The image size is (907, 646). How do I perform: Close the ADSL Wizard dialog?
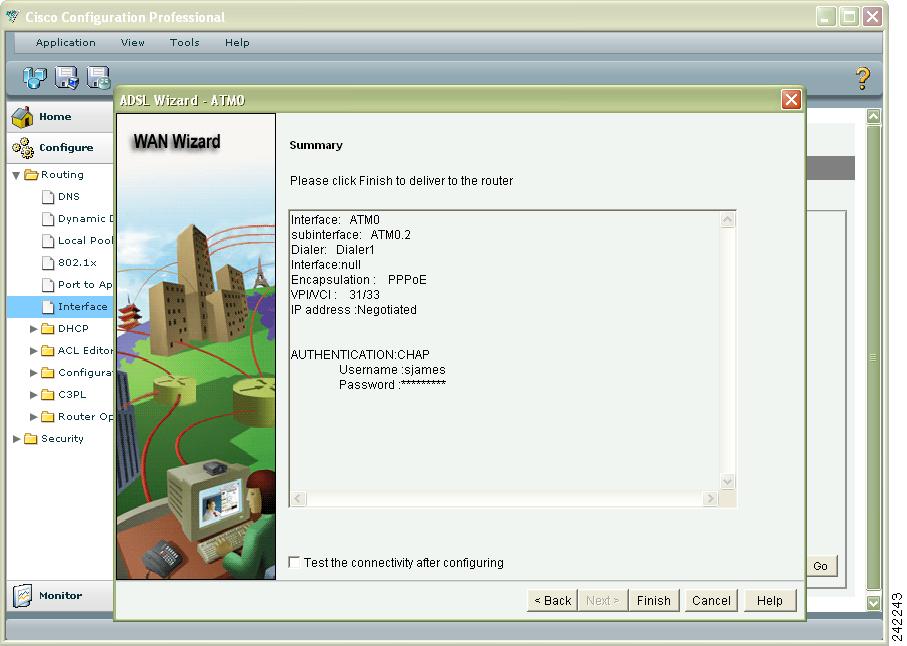[x=791, y=99]
